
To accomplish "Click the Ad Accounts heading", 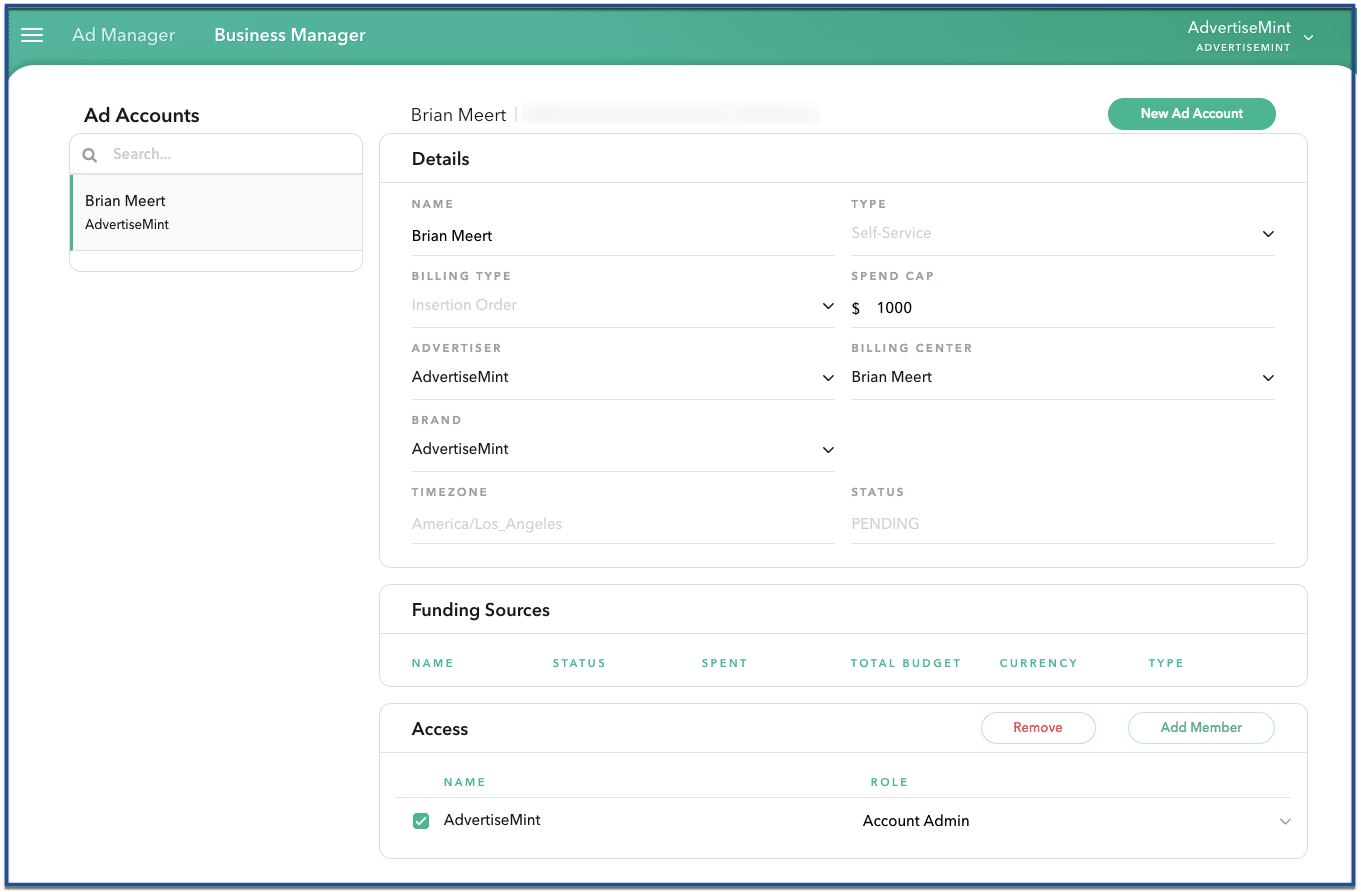I will click(142, 116).
